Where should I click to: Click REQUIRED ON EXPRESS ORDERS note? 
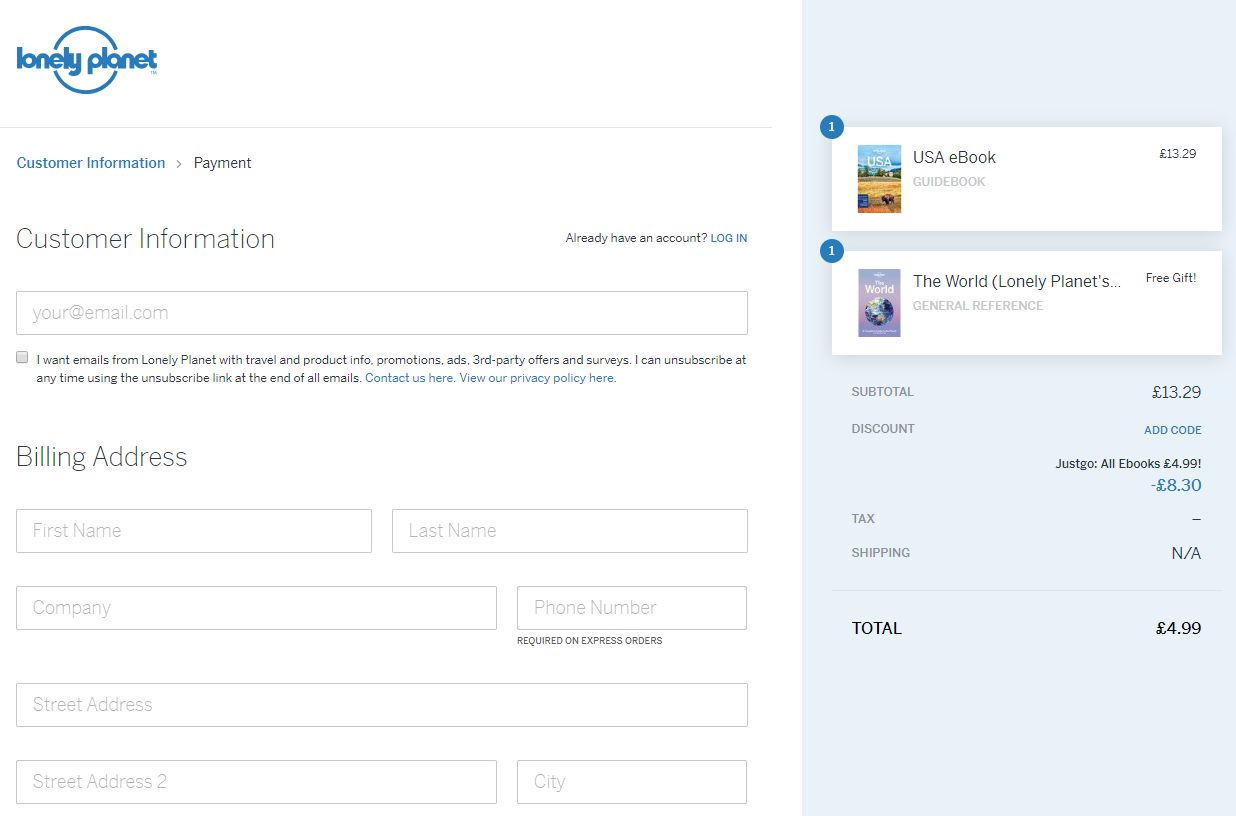click(x=590, y=641)
